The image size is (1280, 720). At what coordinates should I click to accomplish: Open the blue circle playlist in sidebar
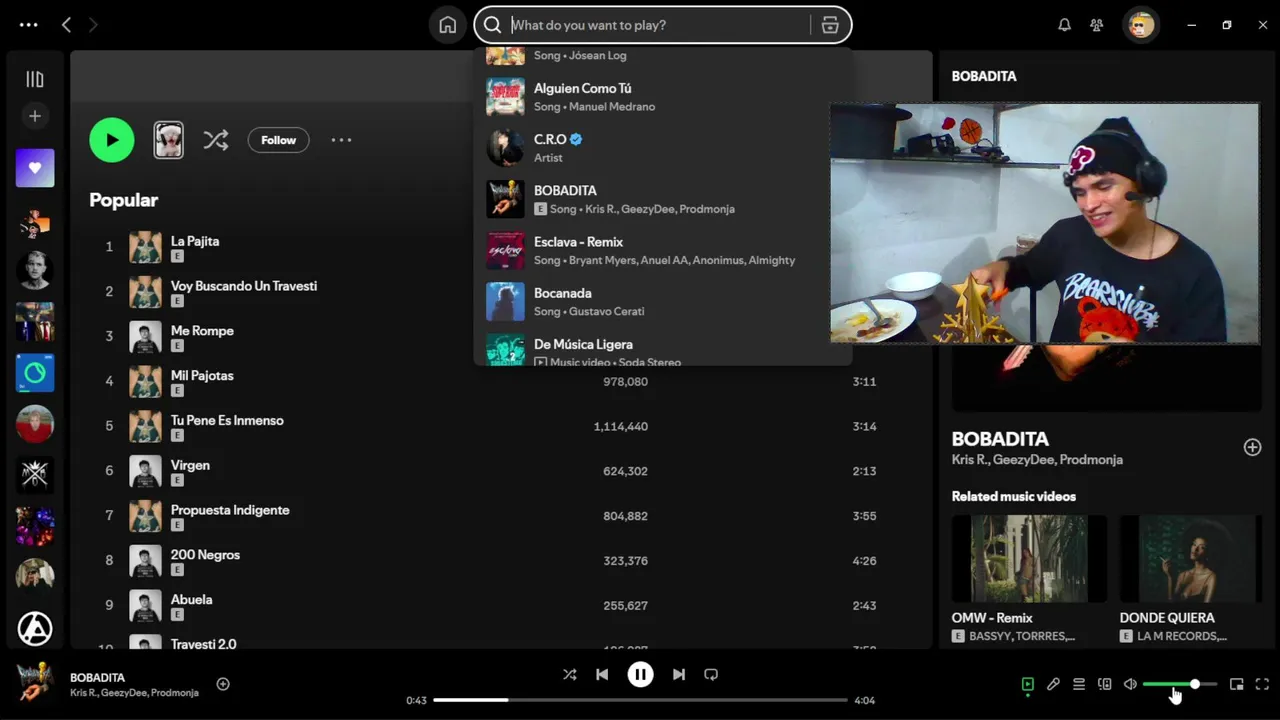35,373
